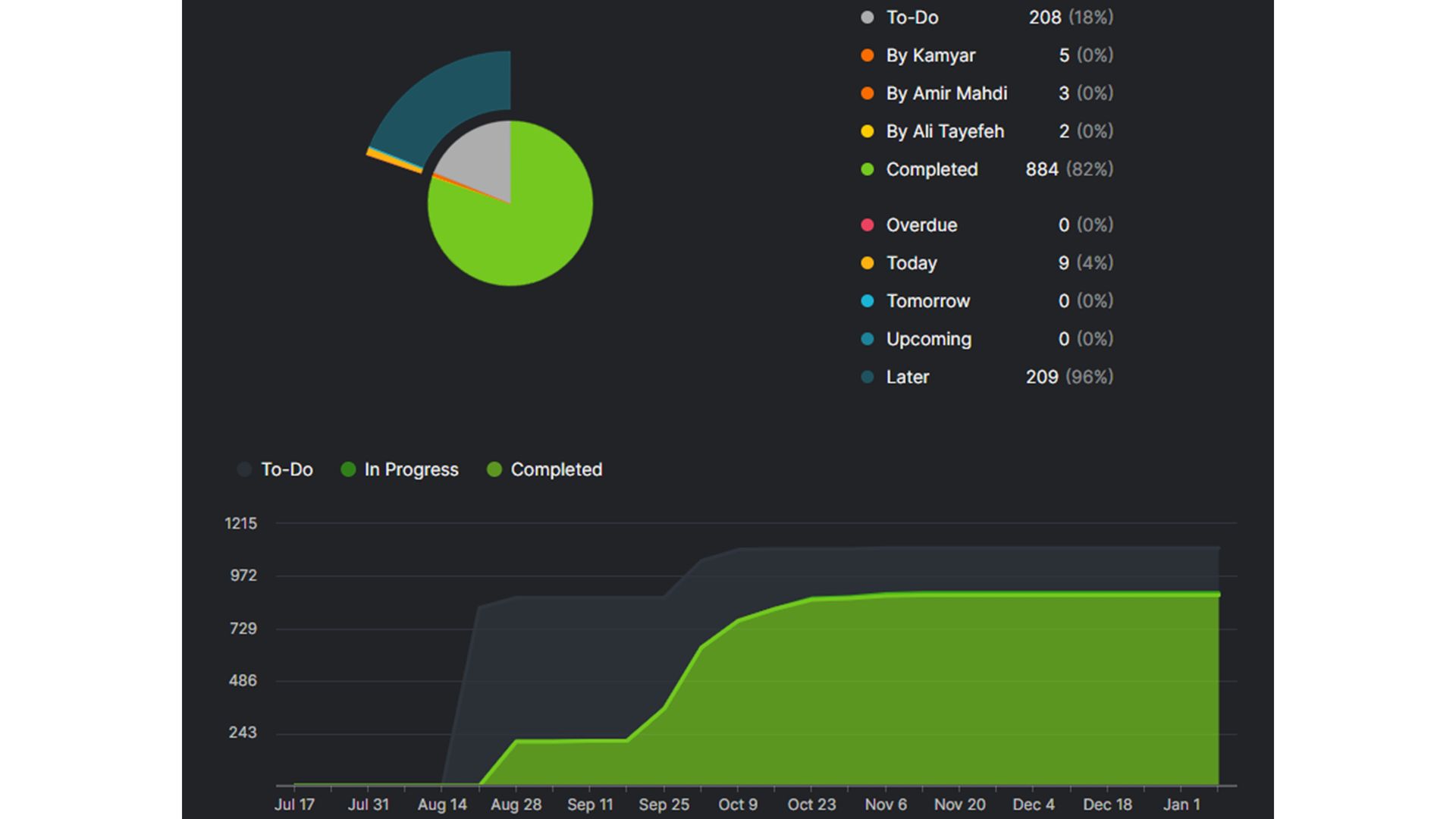
Task: Click the dark teal Later outer arc
Action: click(447, 99)
